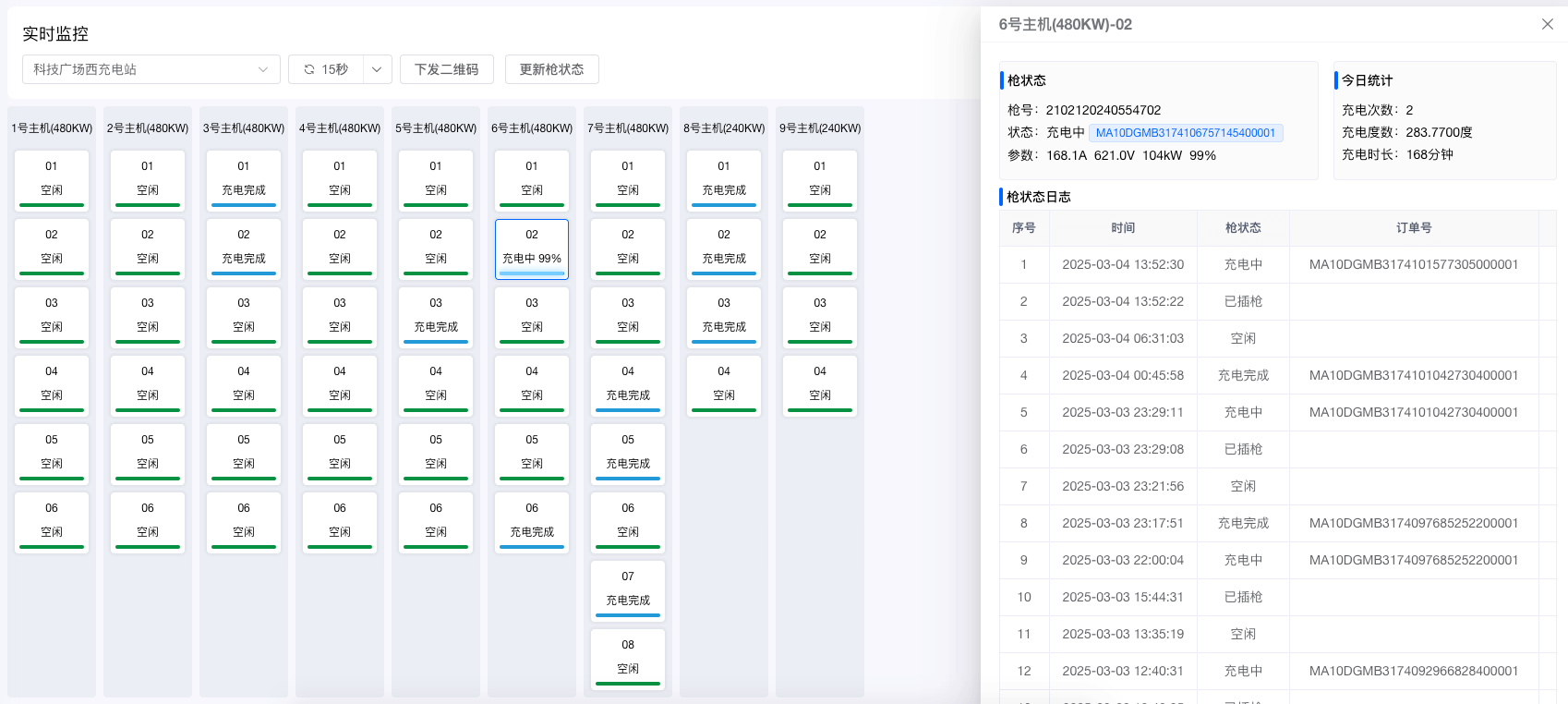Click the 下发二维码 button
This screenshot has width=1568, height=704.
(446, 69)
